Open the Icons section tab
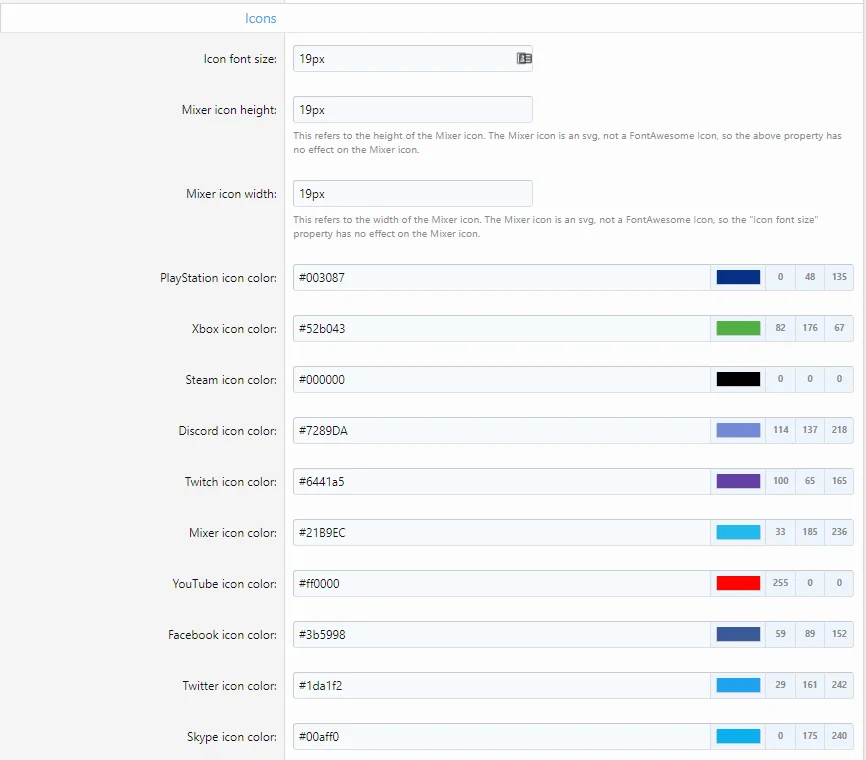The height and width of the screenshot is (760, 866). click(261, 18)
